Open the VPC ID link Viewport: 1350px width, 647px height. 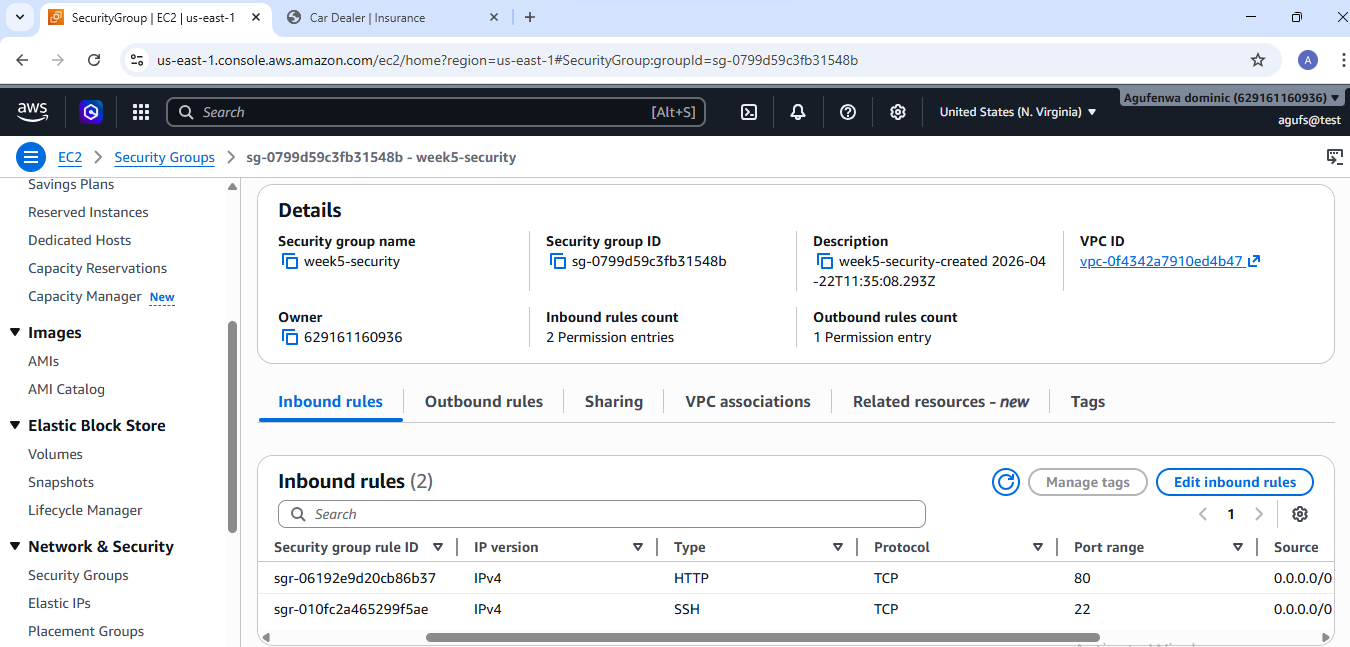1161,261
